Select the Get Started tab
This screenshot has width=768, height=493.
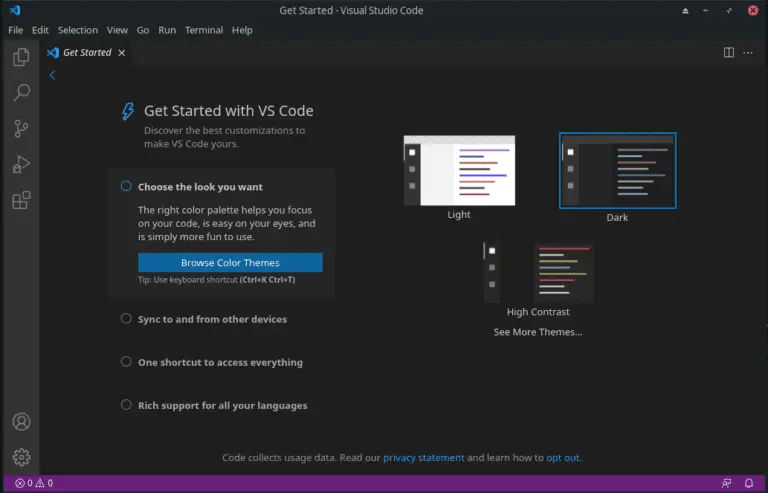click(87, 53)
